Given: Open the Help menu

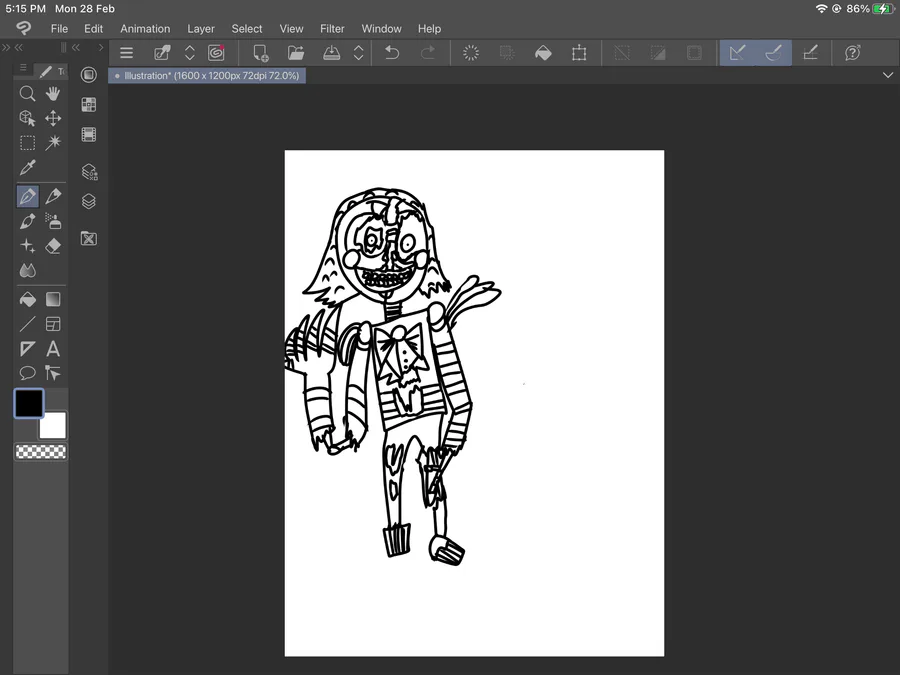Looking at the screenshot, I should tap(429, 29).
